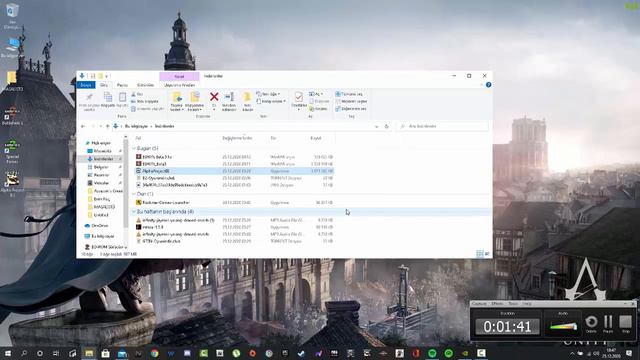Viewport: 640px width, 360px height.
Task: Switch to the Paylaş ribbon tab
Action: tap(122, 85)
